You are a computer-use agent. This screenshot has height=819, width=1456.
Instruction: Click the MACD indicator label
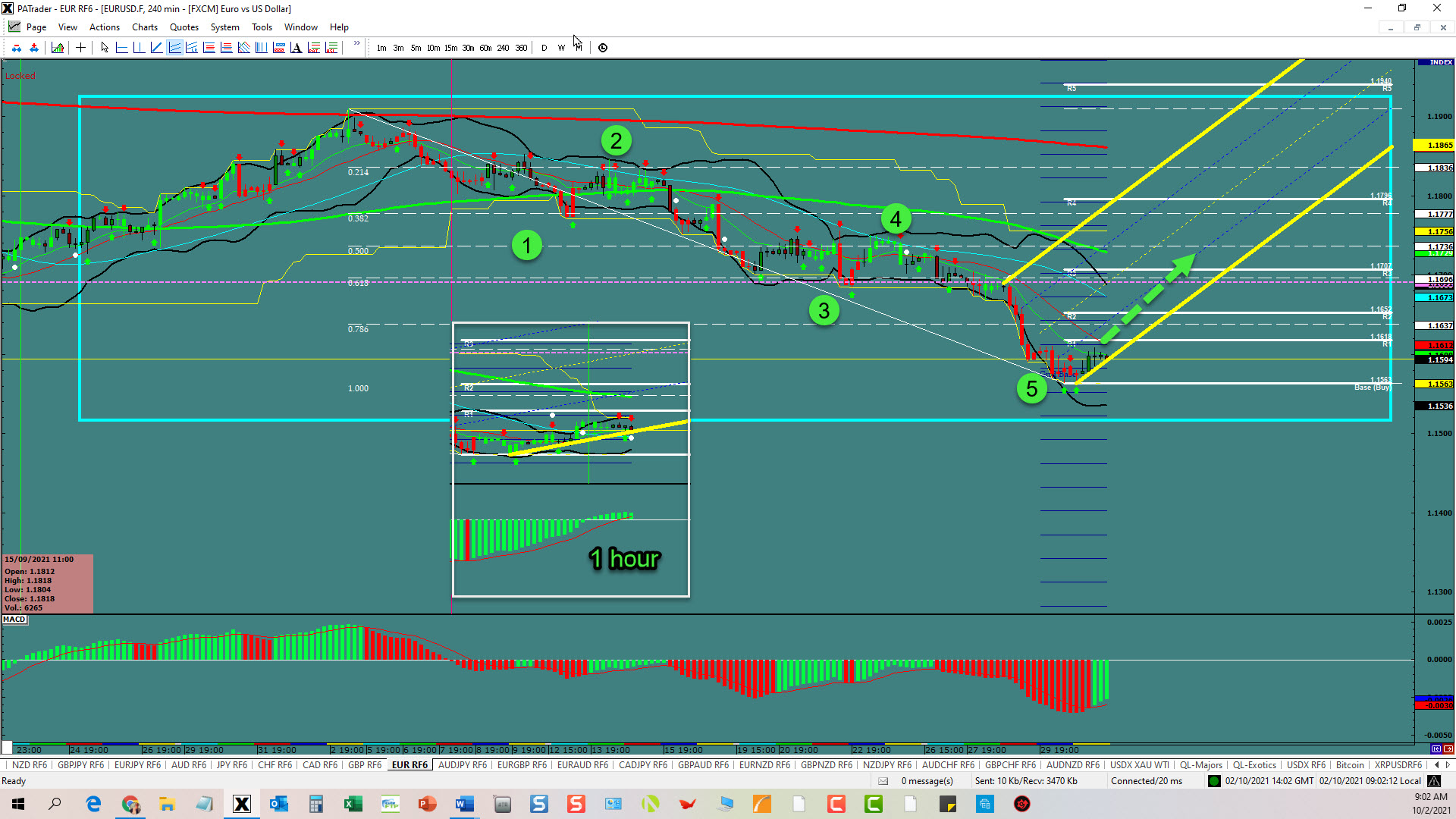14,620
